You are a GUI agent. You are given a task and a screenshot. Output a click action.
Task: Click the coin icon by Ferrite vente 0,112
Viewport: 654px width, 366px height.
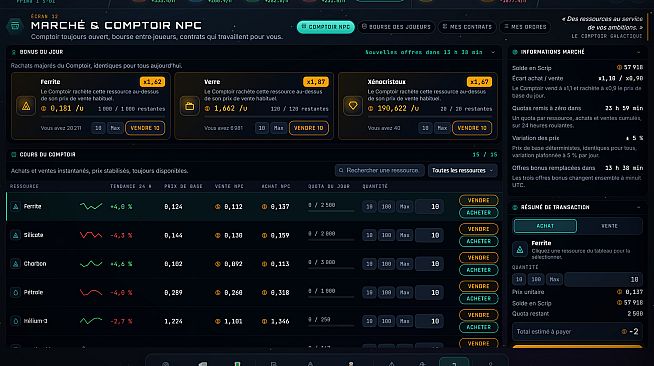point(217,206)
